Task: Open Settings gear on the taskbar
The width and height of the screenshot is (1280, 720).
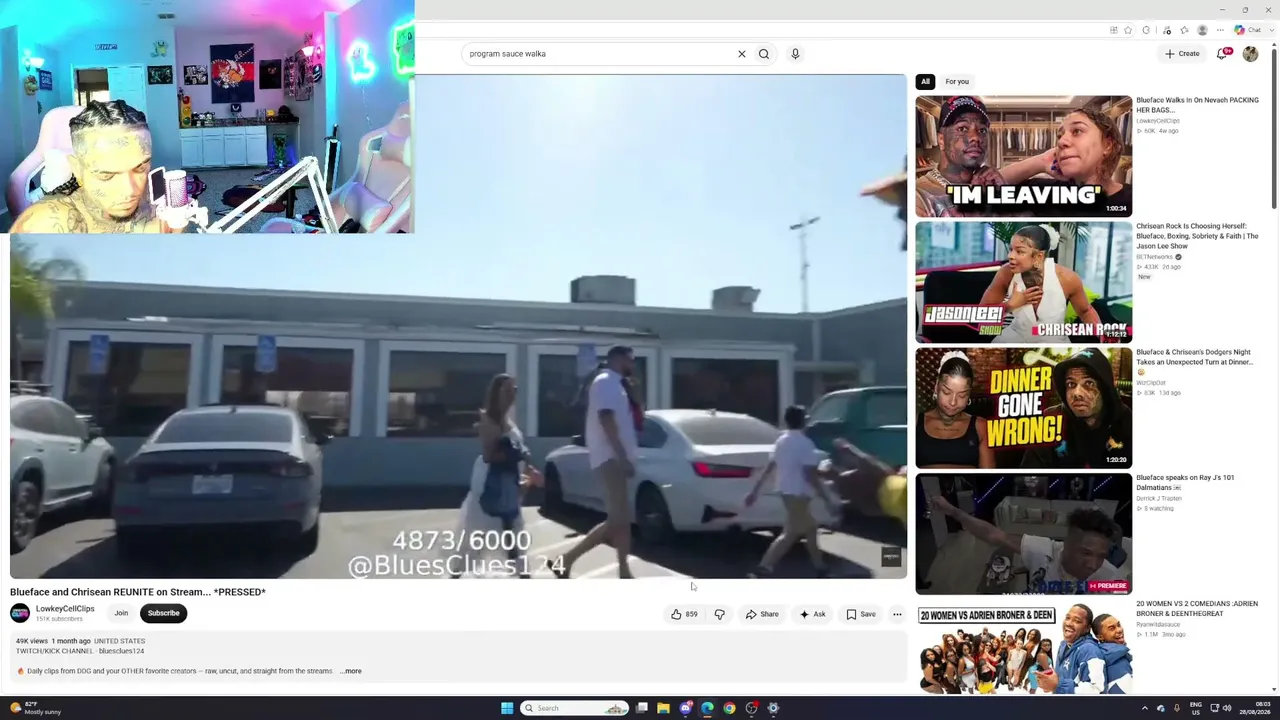Action: coord(773,708)
